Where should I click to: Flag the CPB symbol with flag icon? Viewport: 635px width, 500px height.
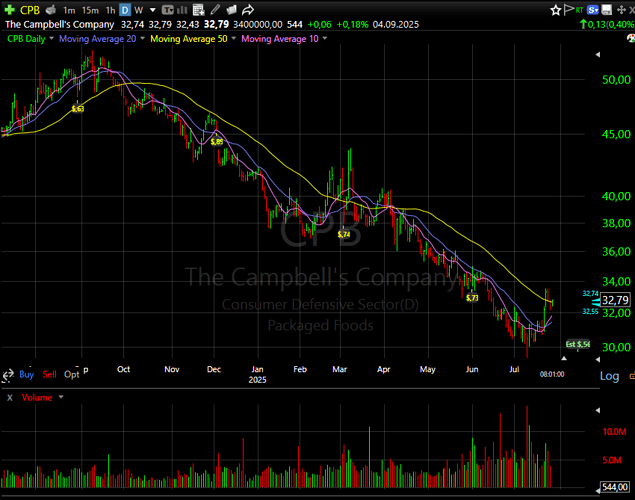tap(569, 10)
